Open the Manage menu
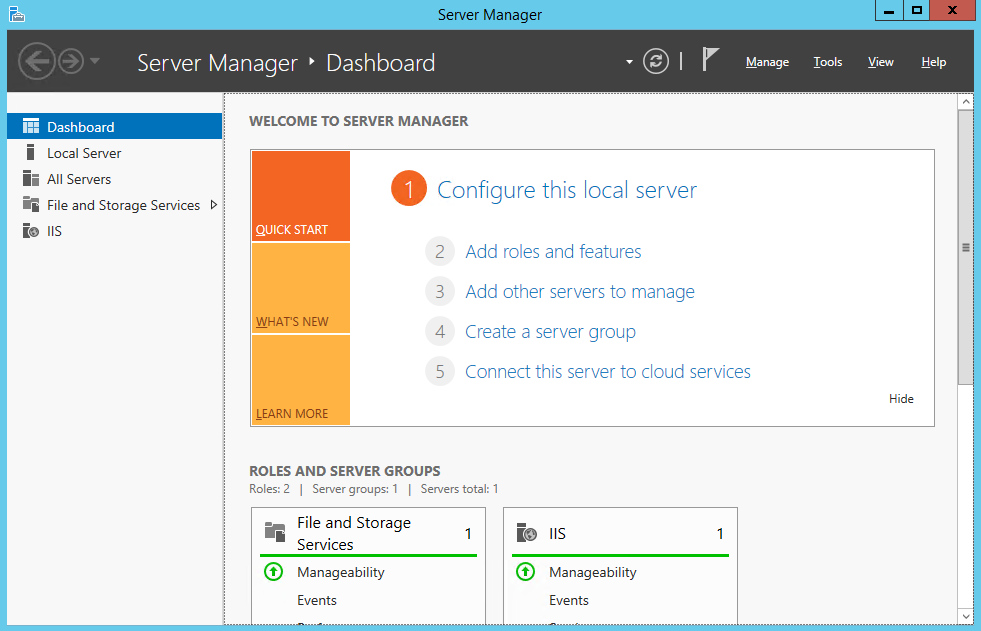 click(767, 62)
